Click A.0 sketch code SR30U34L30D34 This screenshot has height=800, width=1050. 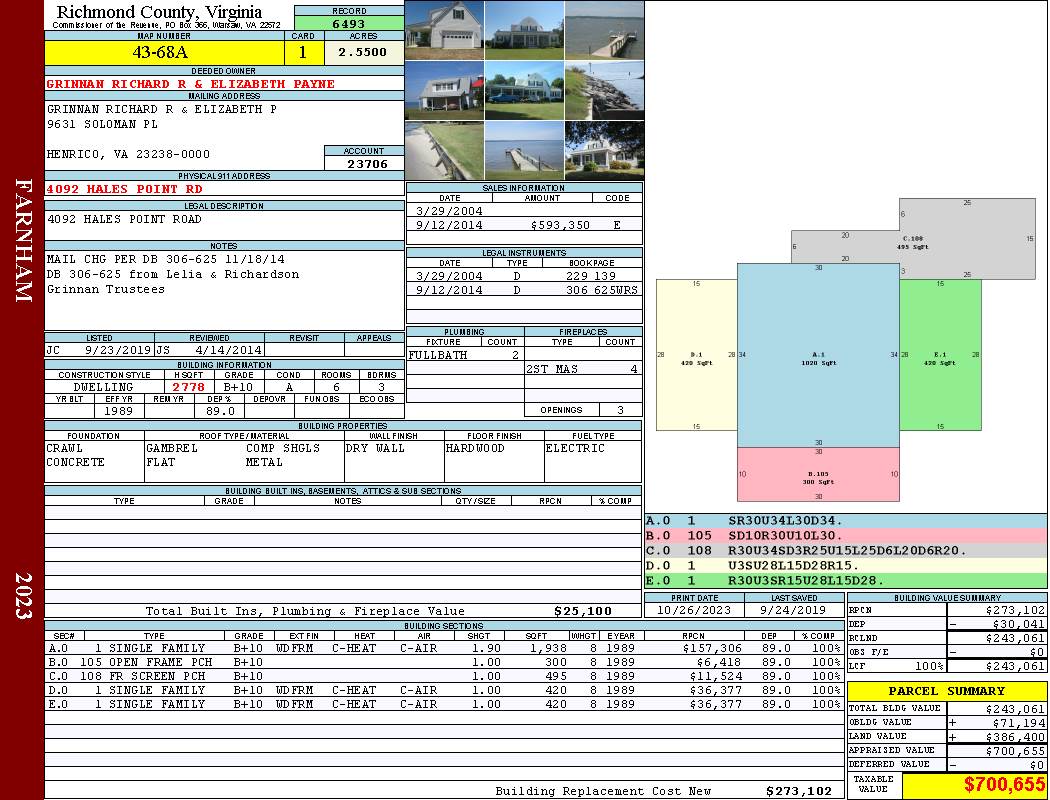coord(785,520)
